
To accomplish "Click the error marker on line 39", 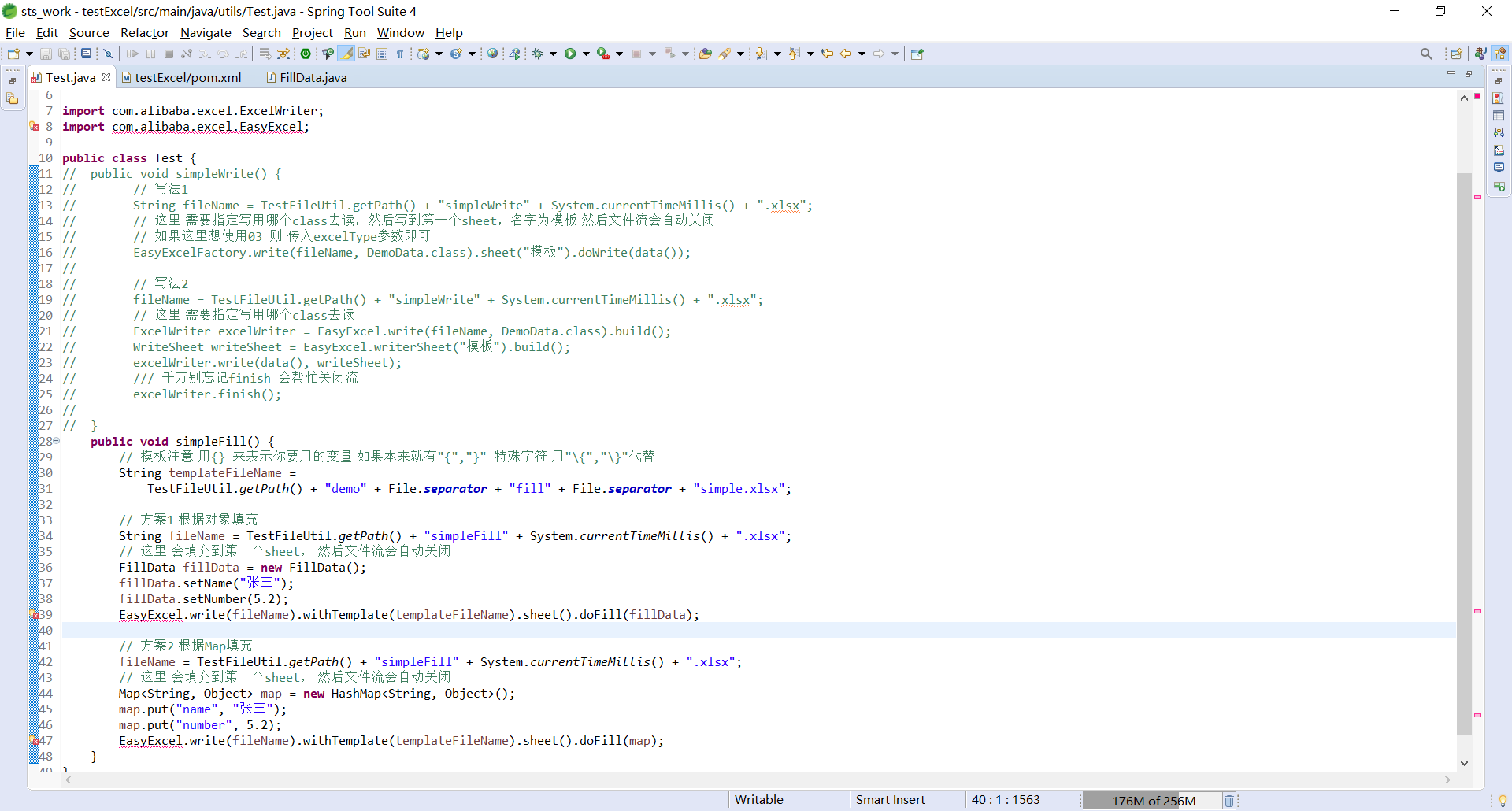I will 34,614.
